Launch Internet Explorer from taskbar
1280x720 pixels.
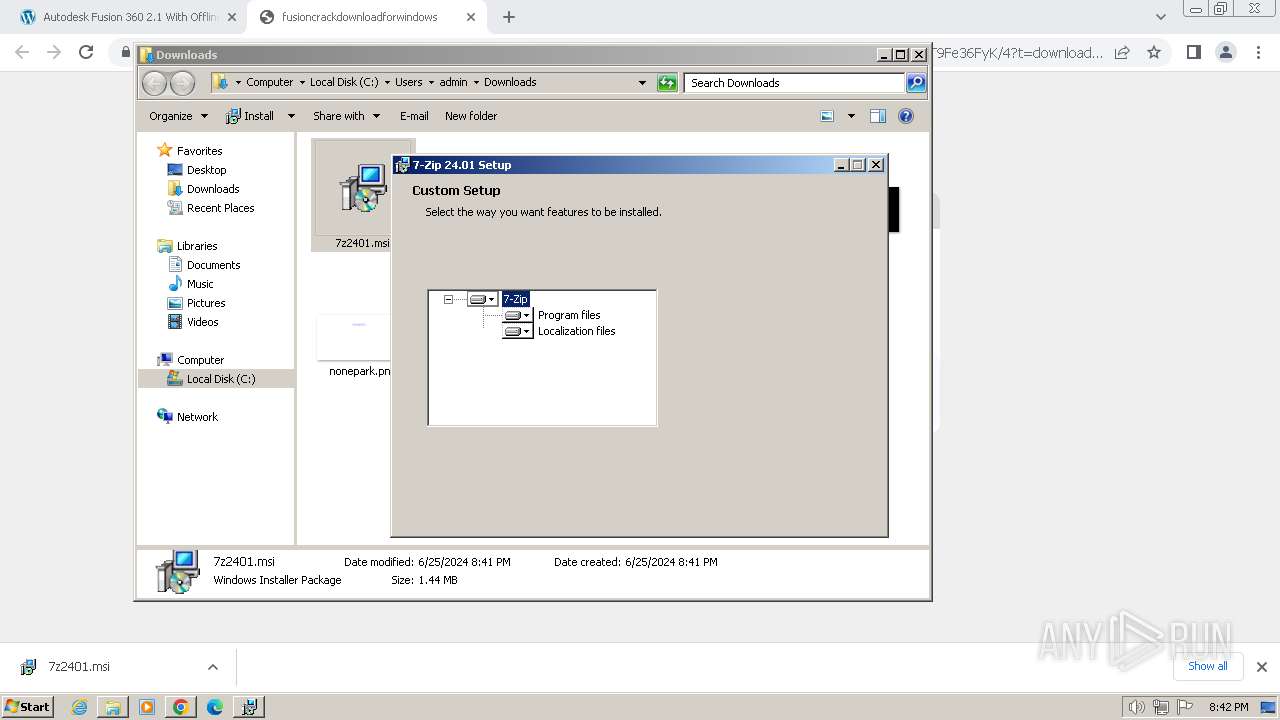coord(80,707)
